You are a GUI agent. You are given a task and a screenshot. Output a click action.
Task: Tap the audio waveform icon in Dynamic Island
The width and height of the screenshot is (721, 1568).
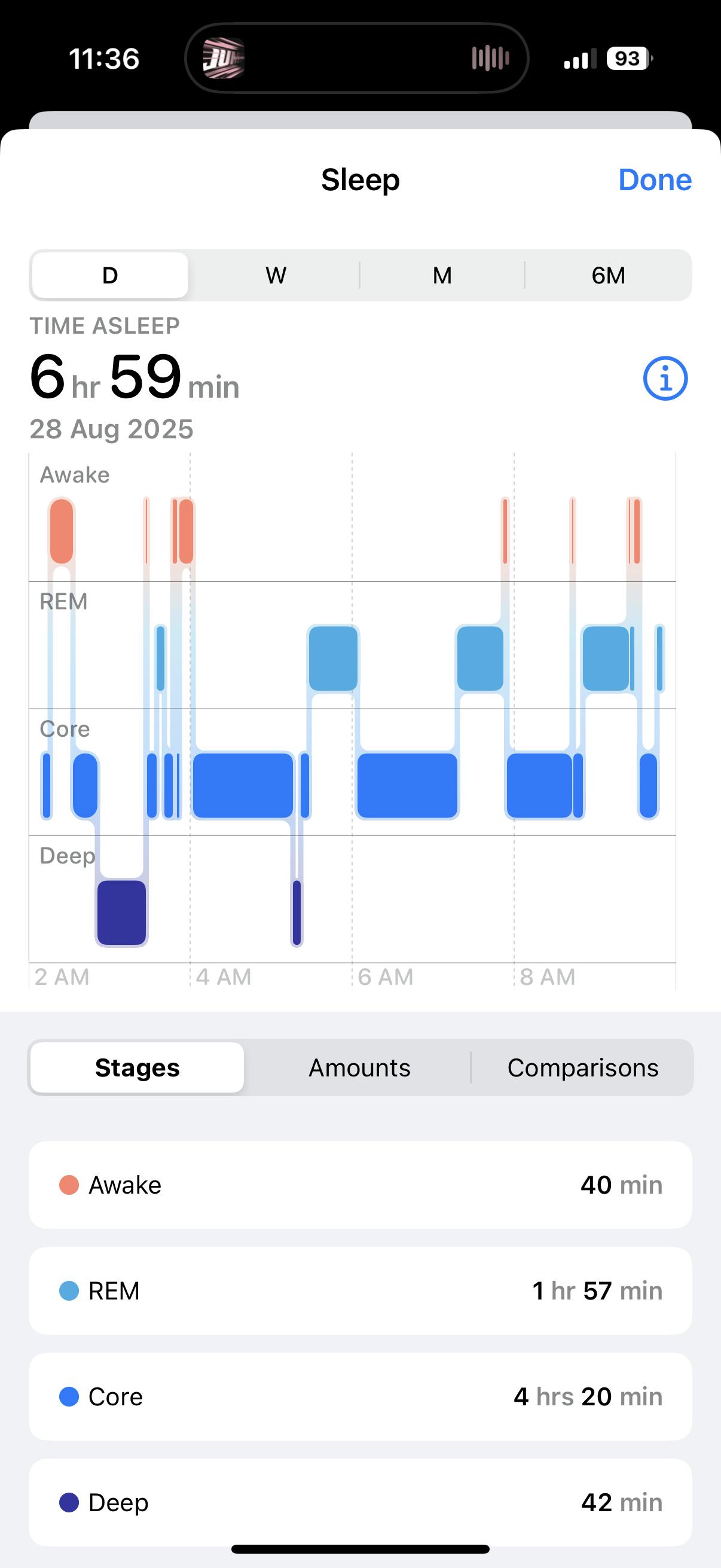coord(490,59)
